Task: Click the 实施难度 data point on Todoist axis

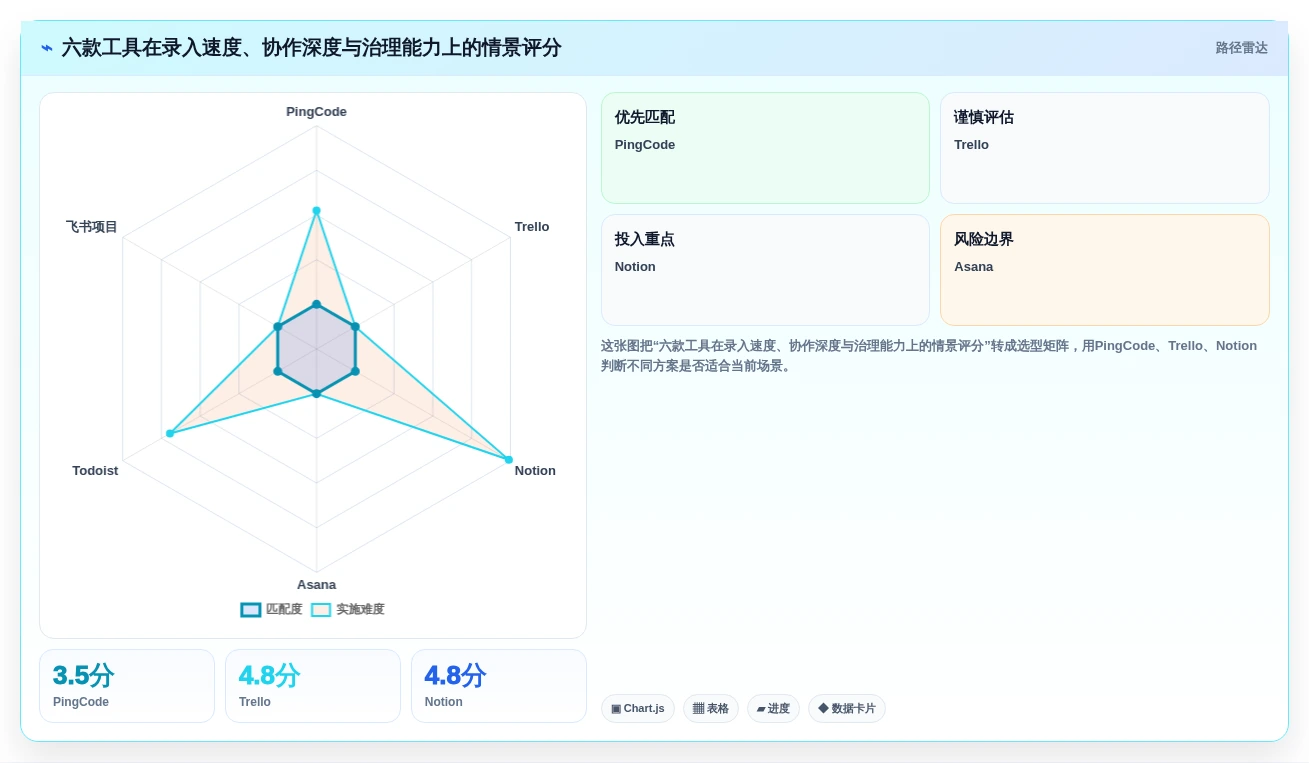Action: [170, 433]
